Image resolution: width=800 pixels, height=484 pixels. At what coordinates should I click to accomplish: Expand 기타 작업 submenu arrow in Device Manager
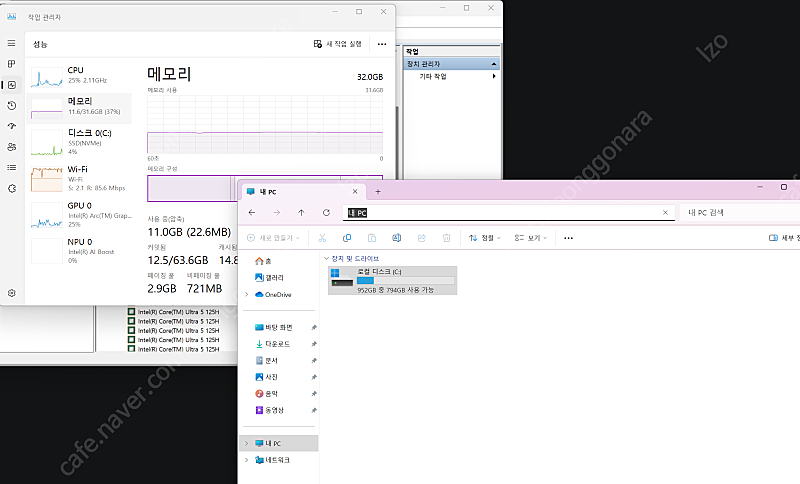click(x=493, y=77)
